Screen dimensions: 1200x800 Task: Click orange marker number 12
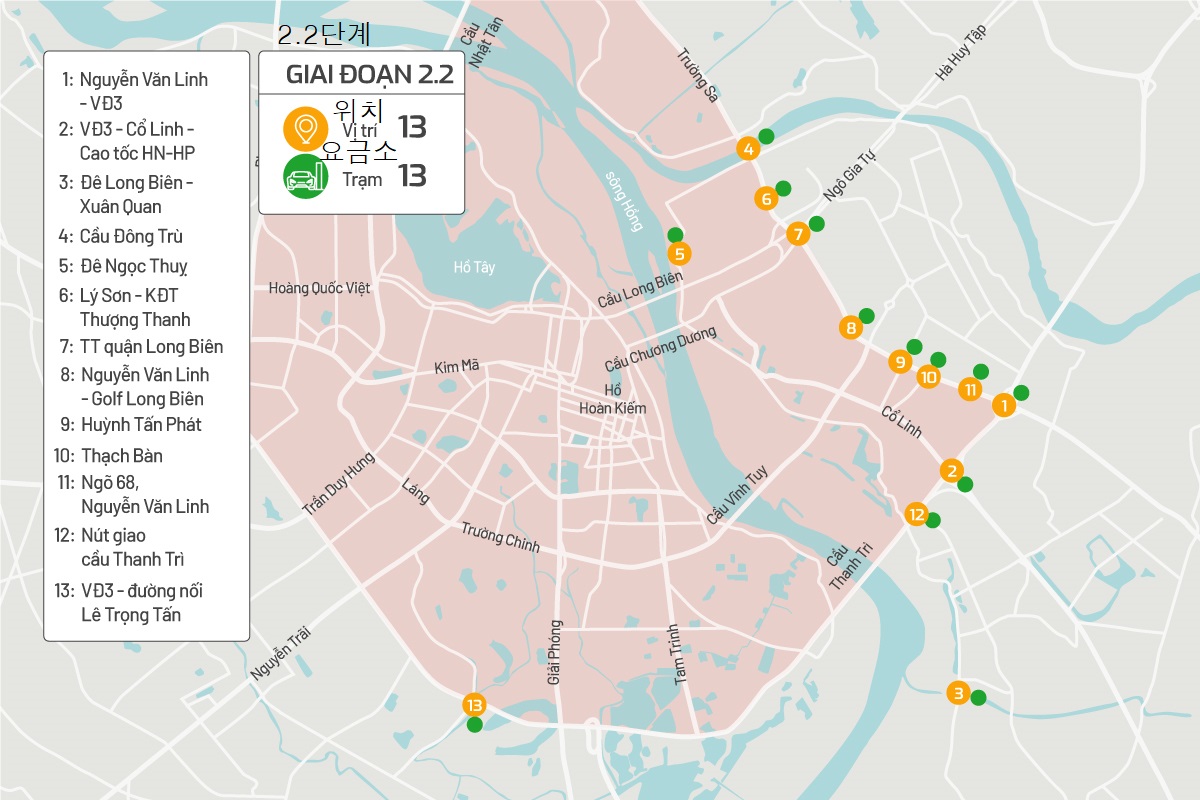tap(916, 515)
